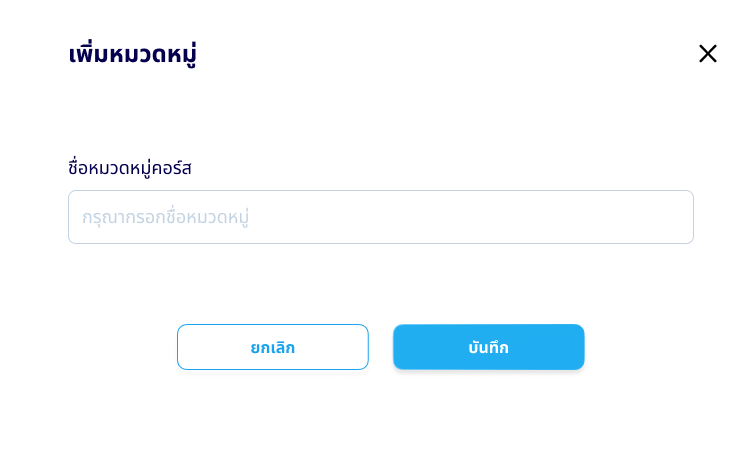
Task: Click the heading text เพิ่มหมวดหมู่
Action: (132, 54)
